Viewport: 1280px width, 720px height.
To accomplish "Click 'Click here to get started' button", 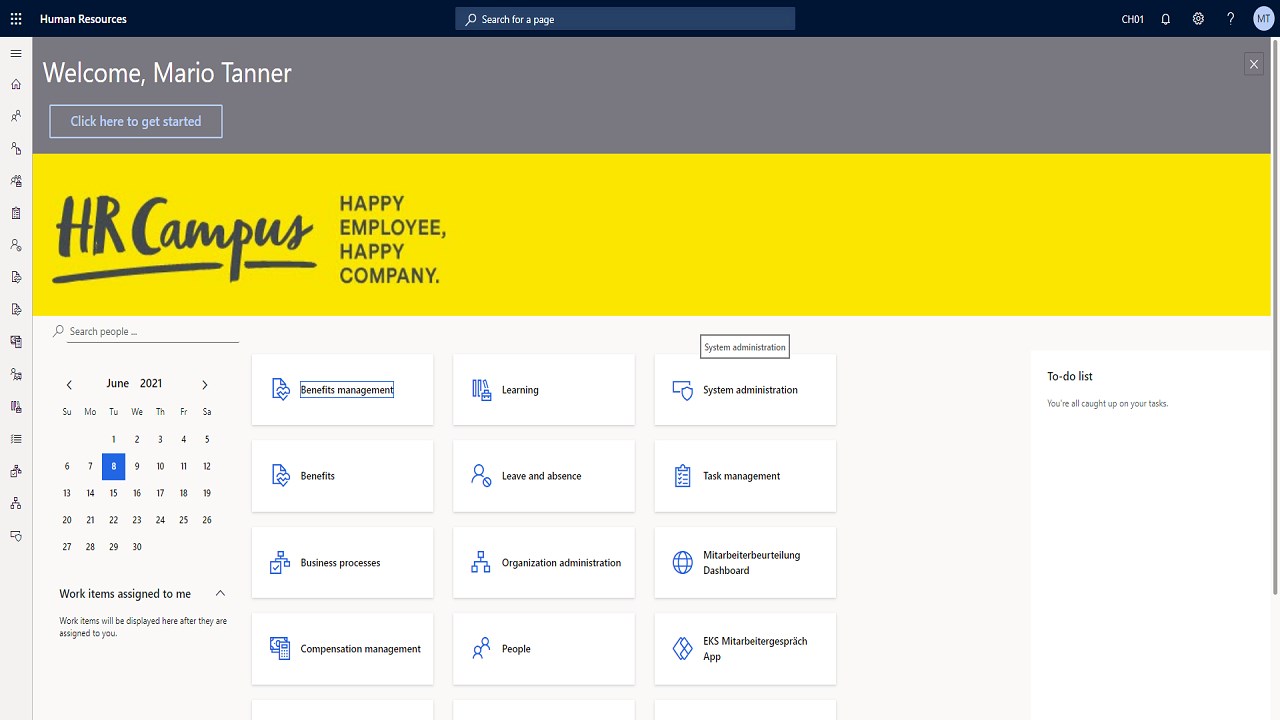I will [x=136, y=121].
